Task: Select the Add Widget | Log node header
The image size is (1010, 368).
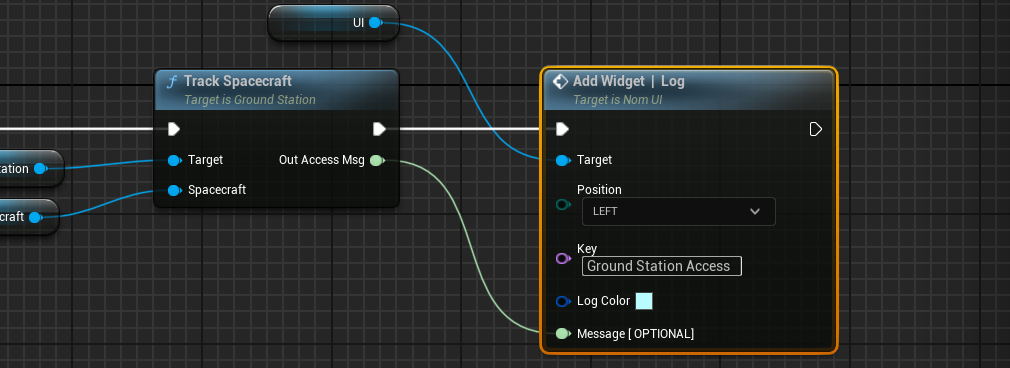Action: click(689, 90)
